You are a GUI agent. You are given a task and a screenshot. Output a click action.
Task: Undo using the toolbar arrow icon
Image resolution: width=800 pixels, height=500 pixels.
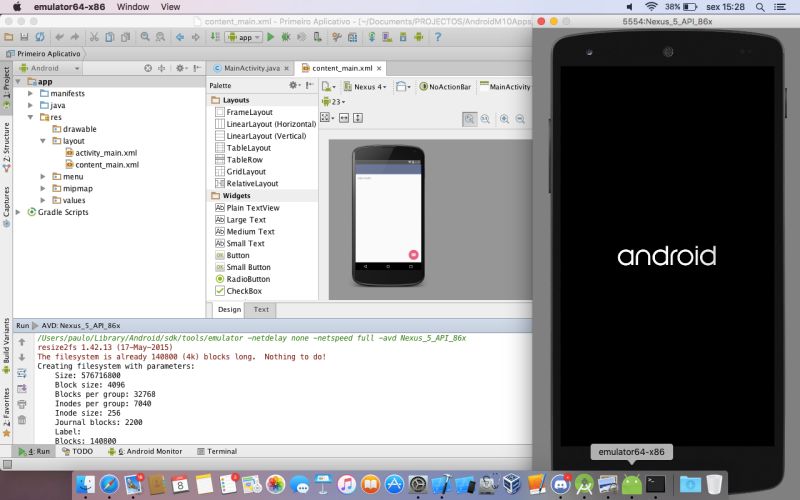(60, 37)
